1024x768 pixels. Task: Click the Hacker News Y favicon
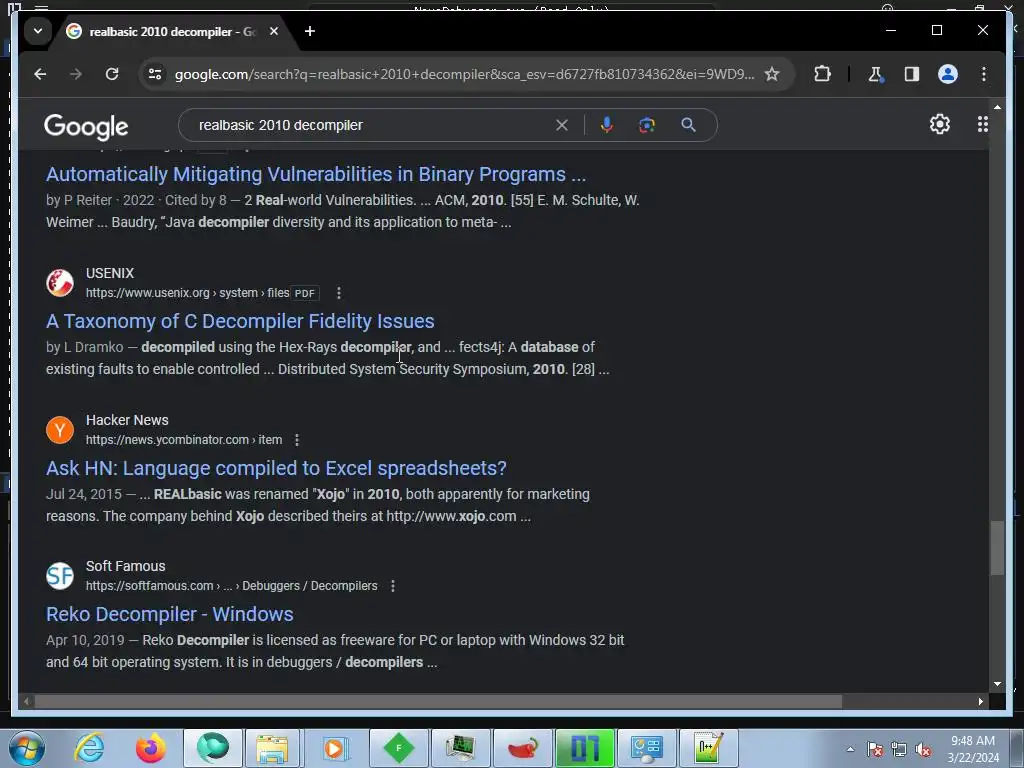point(60,430)
